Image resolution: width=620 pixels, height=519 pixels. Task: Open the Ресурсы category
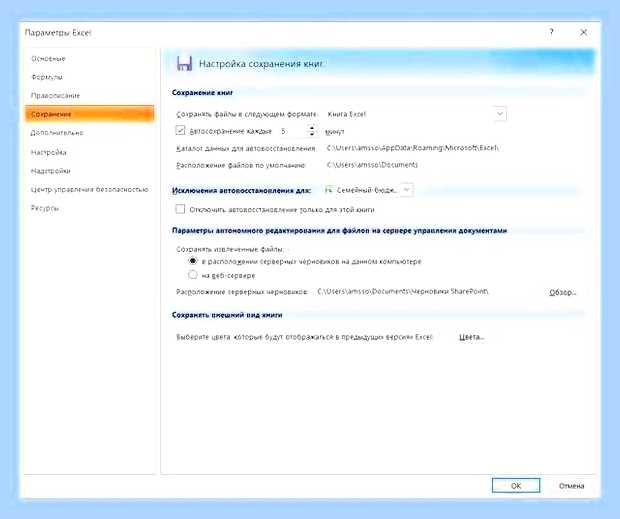pos(45,208)
